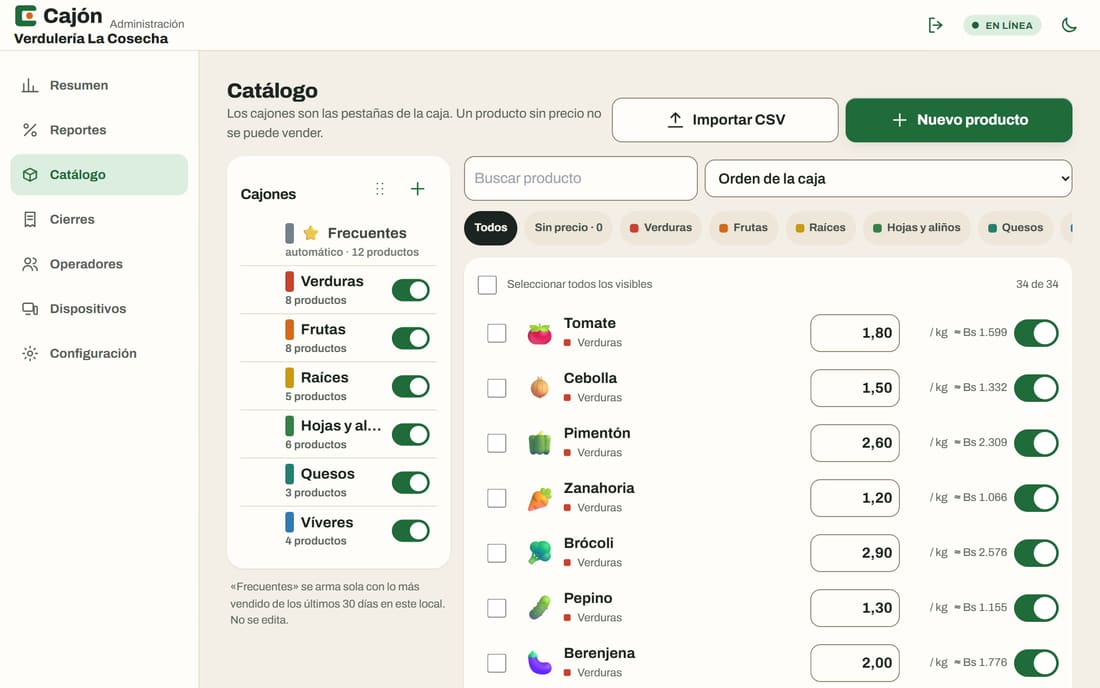Click the Frutas orange color swatch
Viewport: 1100px width, 688px height.
[289, 330]
